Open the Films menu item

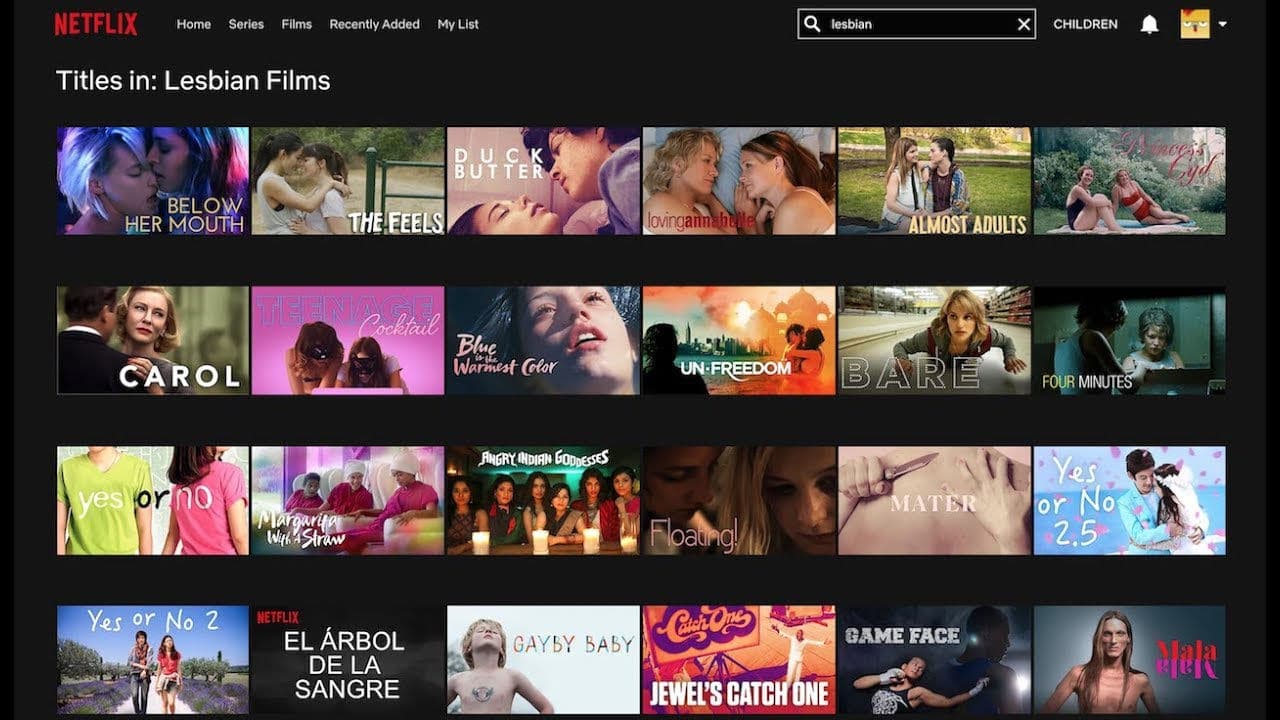[297, 24]
